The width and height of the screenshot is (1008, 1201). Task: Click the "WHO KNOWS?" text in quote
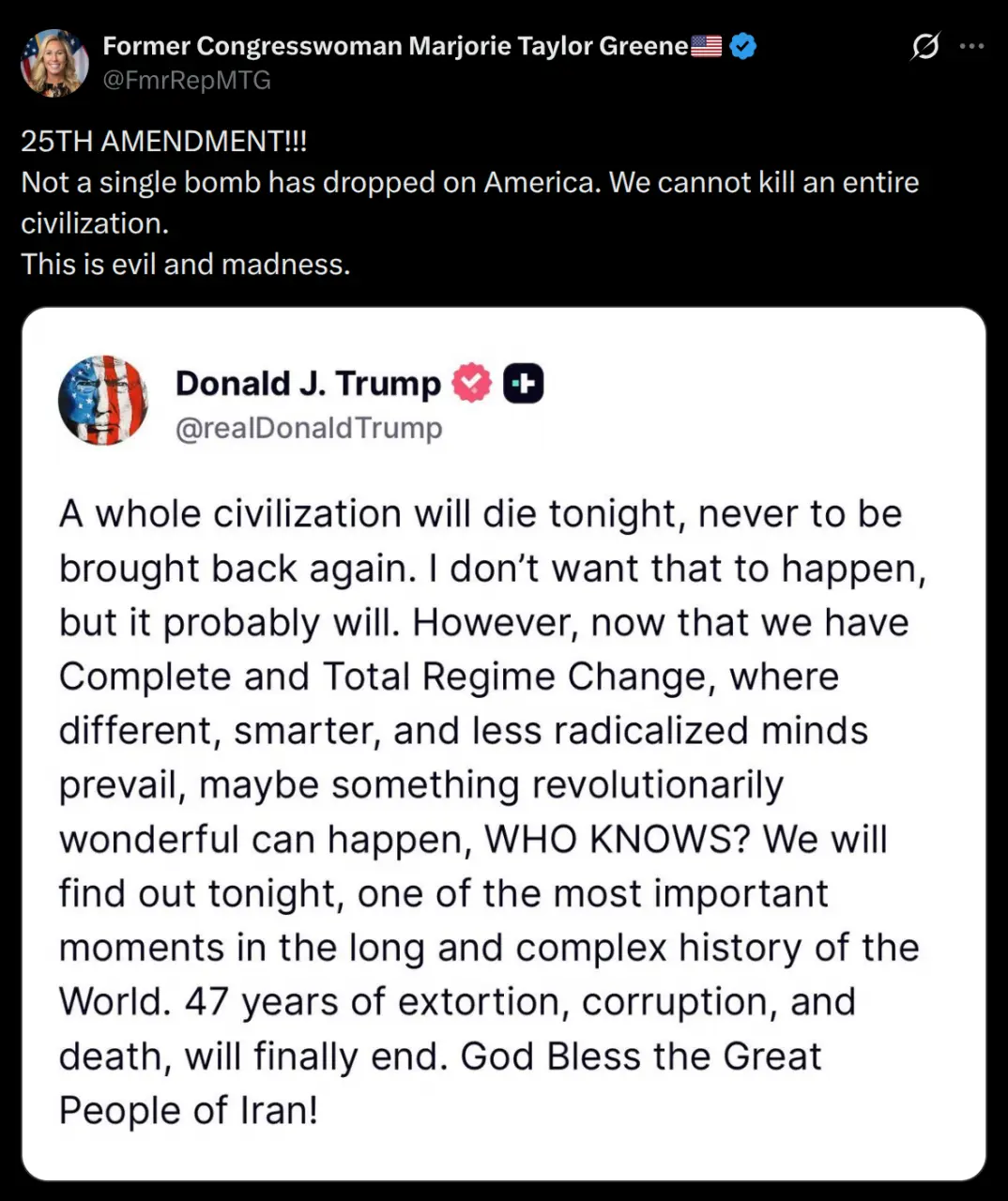pyautogui.click(x=617, y=840)
